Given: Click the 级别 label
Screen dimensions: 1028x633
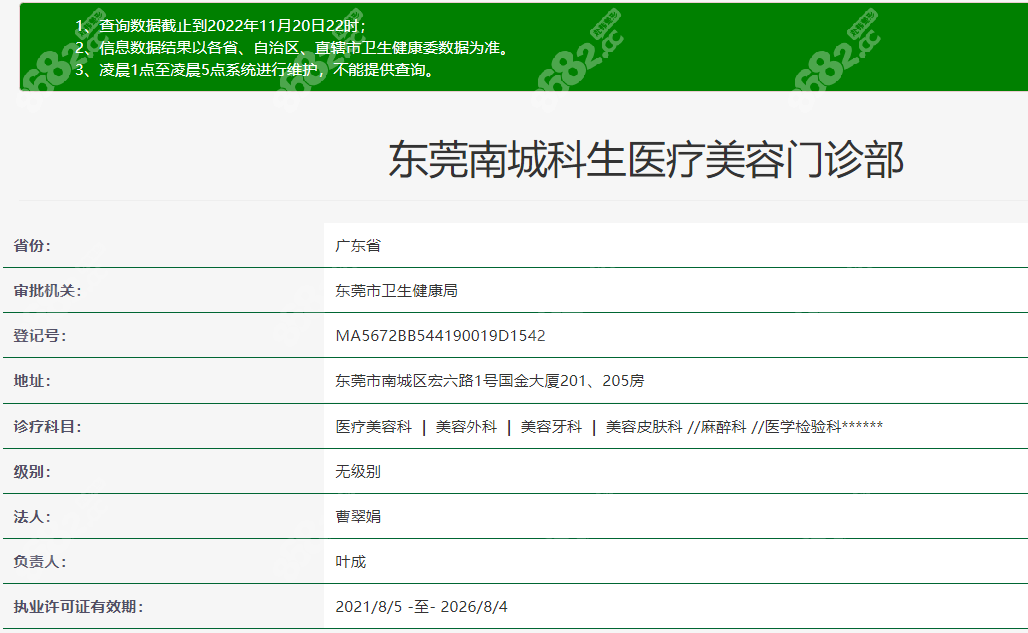Looking at the screenshot, I should (32, 472).
